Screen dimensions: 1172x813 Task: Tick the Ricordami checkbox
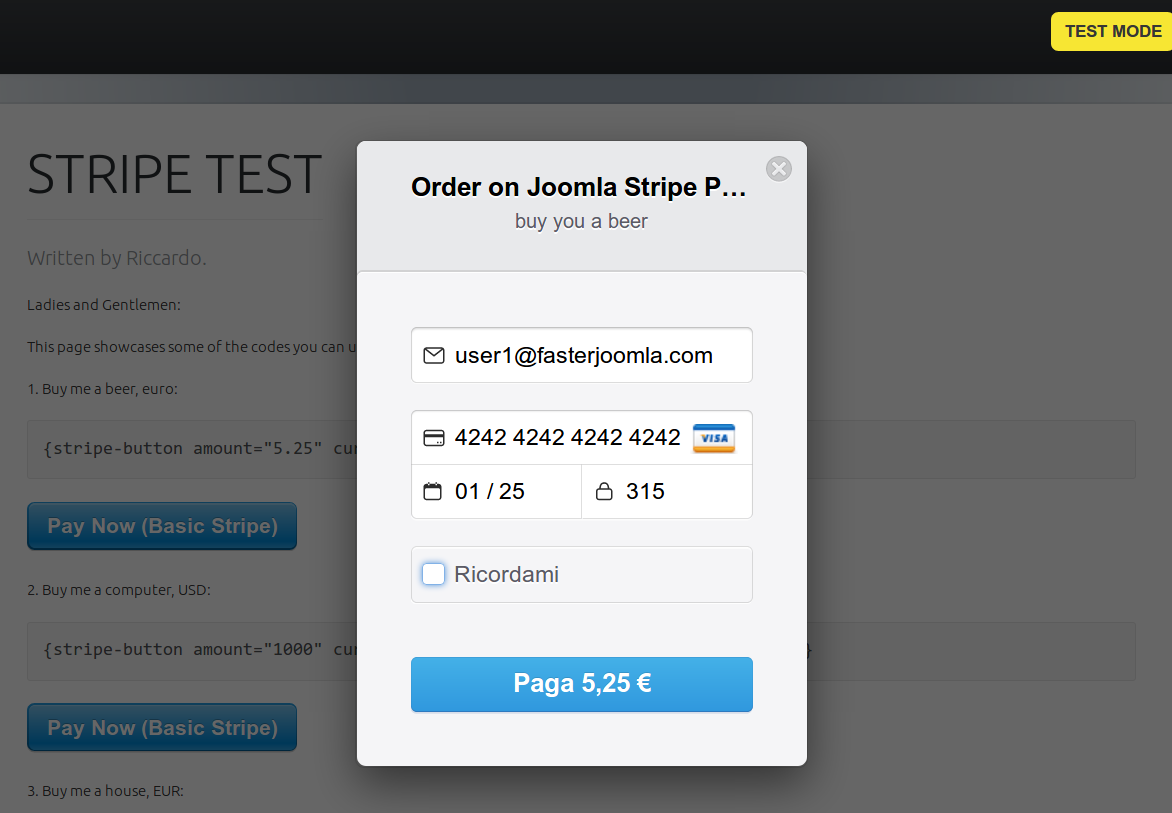(x=434, y=574)
